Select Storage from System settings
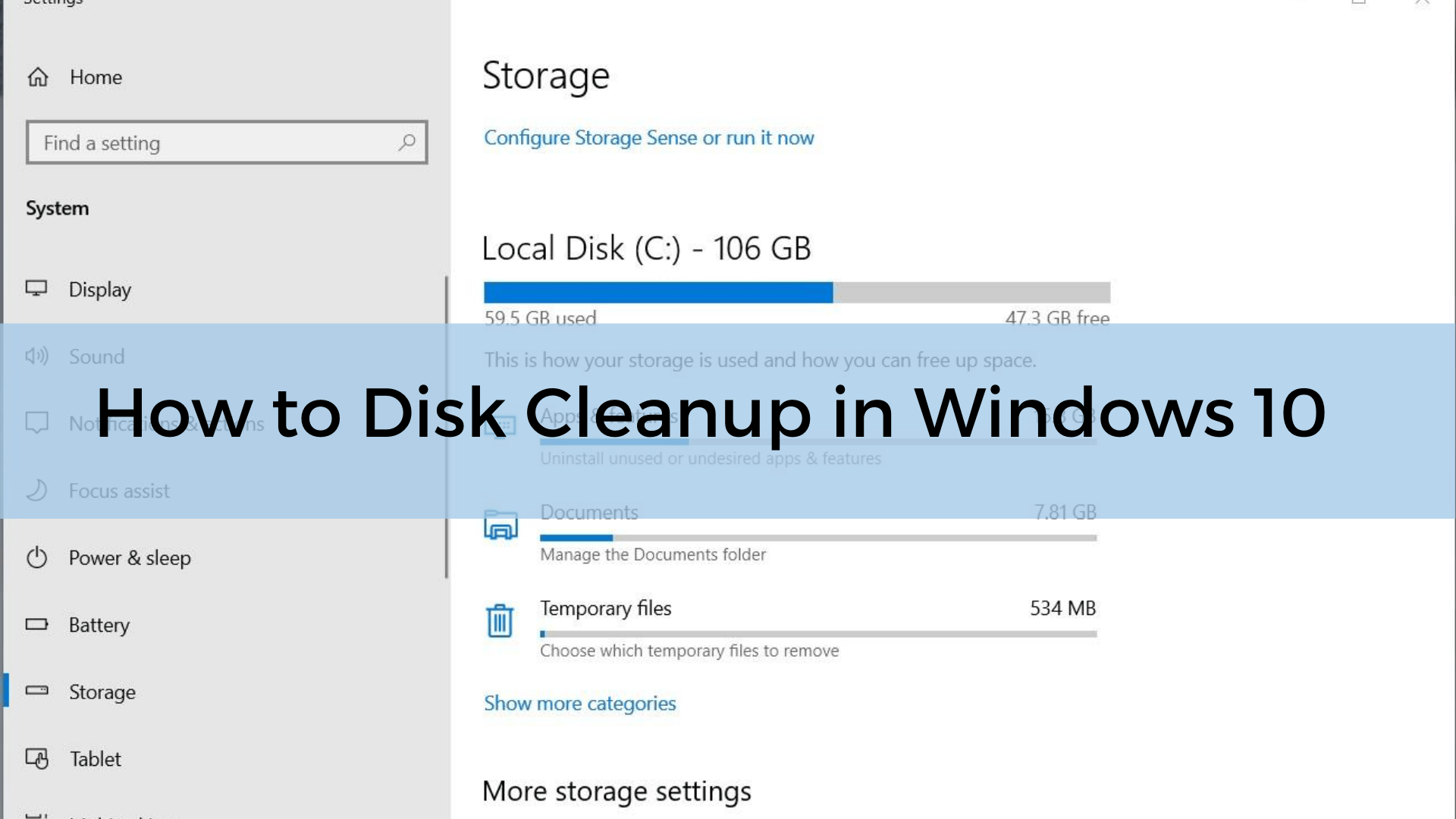1456x819 pixels. [102, 691]
